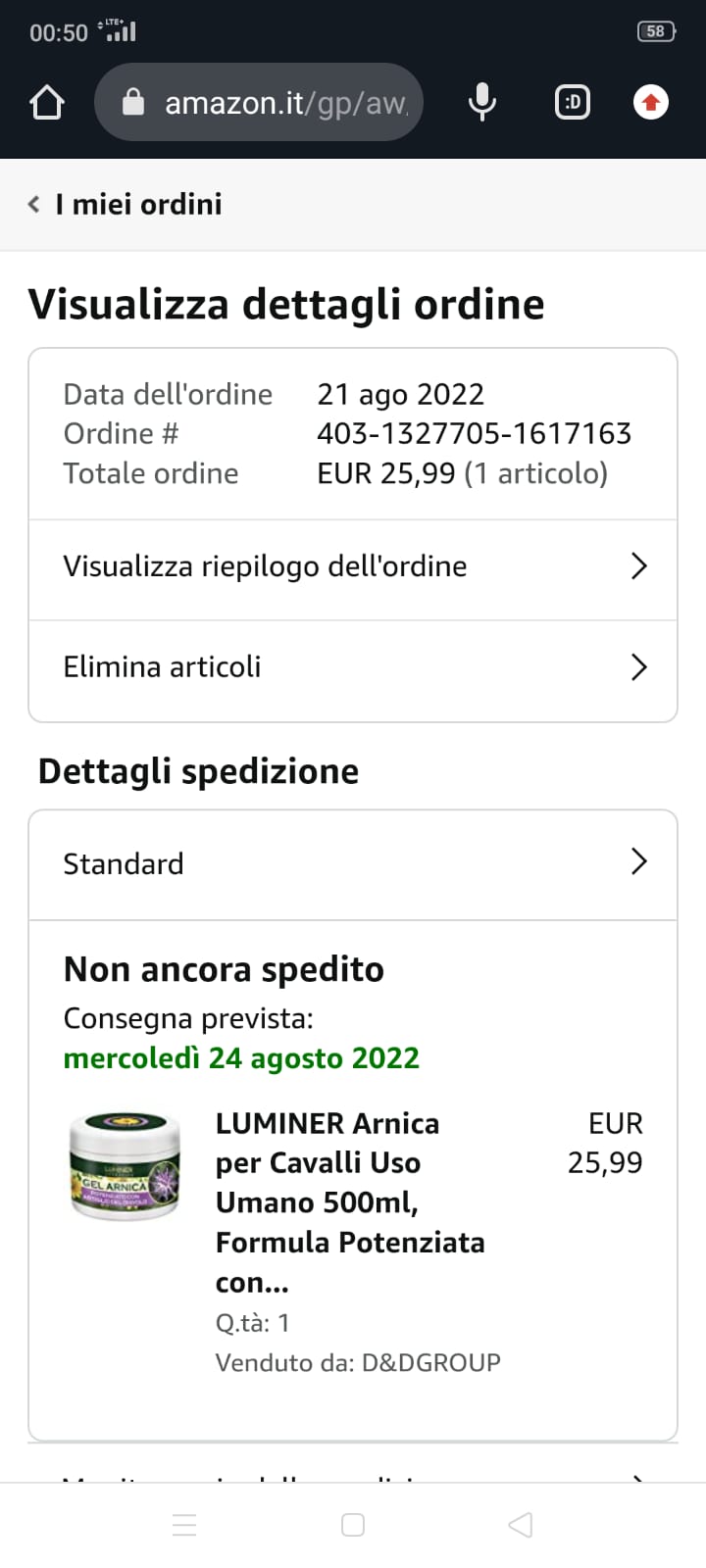Open the I miei ordini link

pyautogui.click(x=139, y=204)
